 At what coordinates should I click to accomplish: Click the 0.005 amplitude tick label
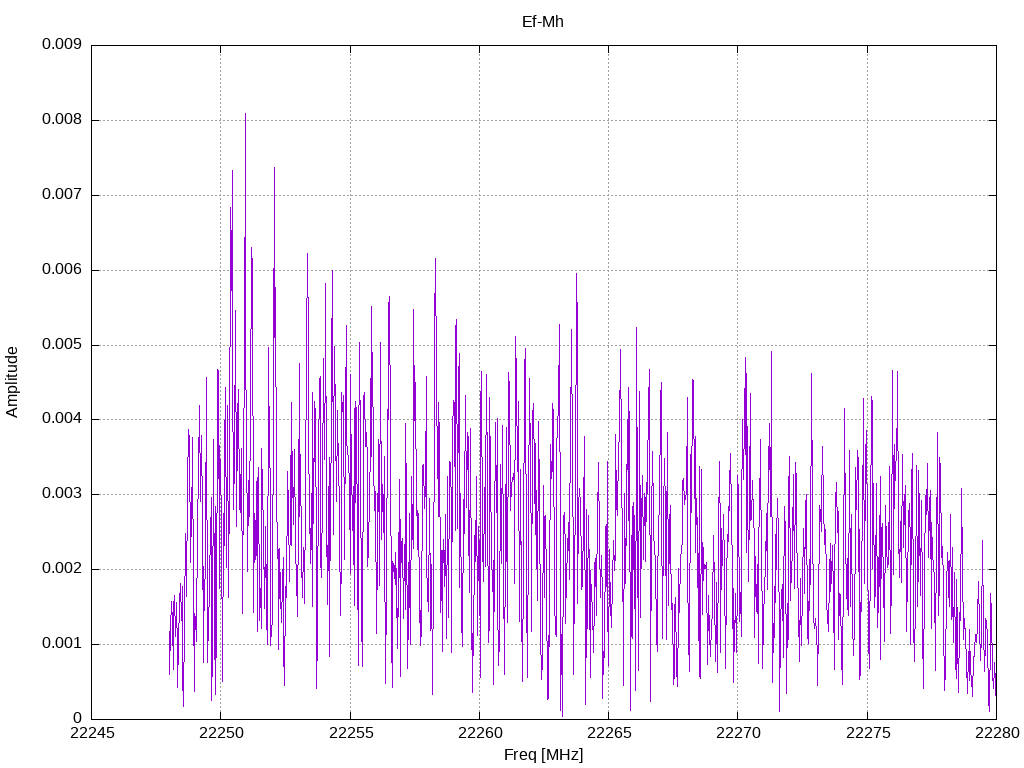61,345
